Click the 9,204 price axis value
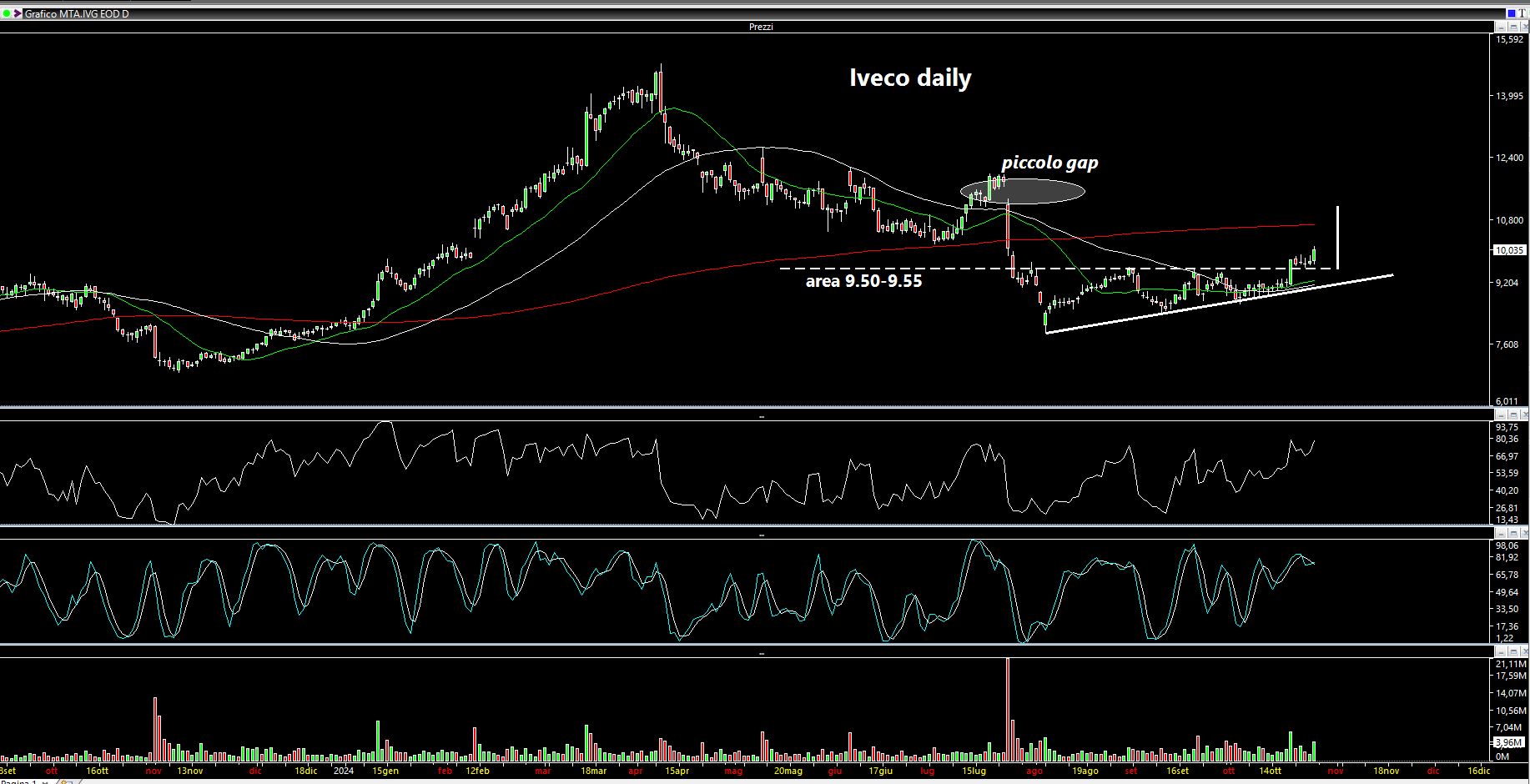 click(x=1509, y=284)
